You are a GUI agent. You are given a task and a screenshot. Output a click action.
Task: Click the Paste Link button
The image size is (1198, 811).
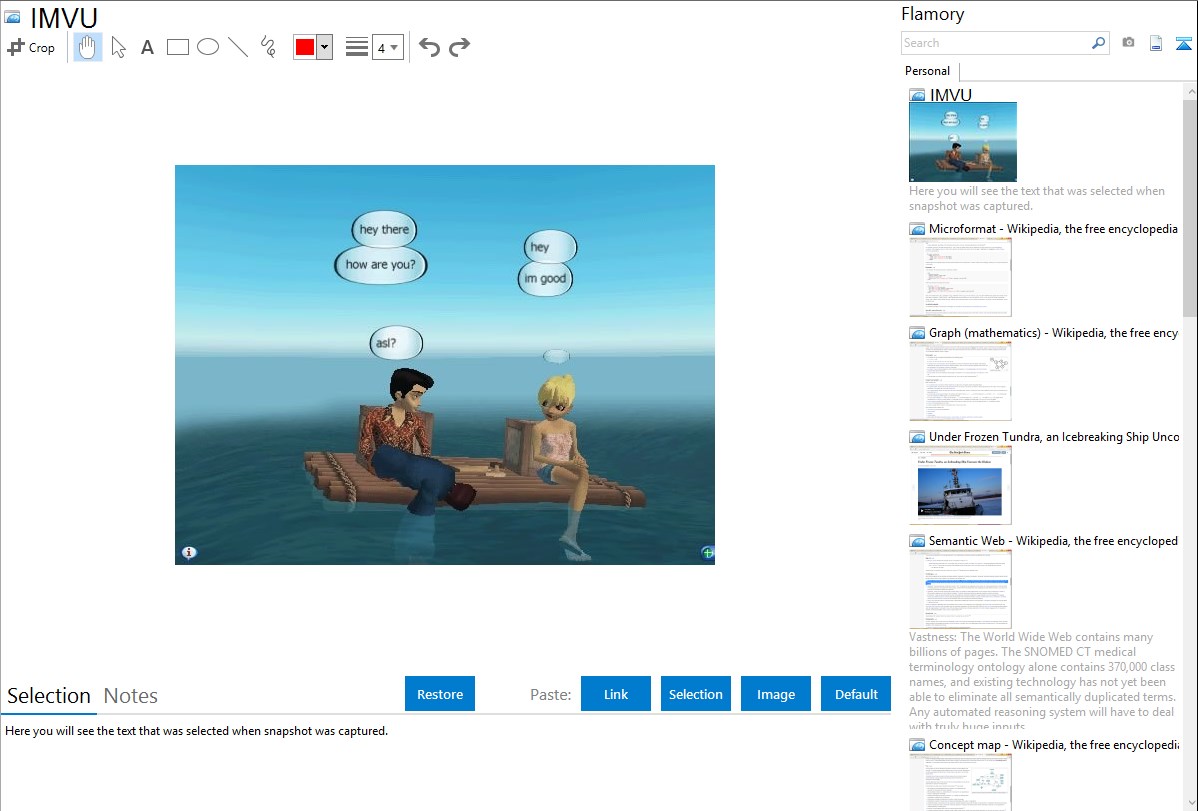pyautogui.click(x=616, y=694)
